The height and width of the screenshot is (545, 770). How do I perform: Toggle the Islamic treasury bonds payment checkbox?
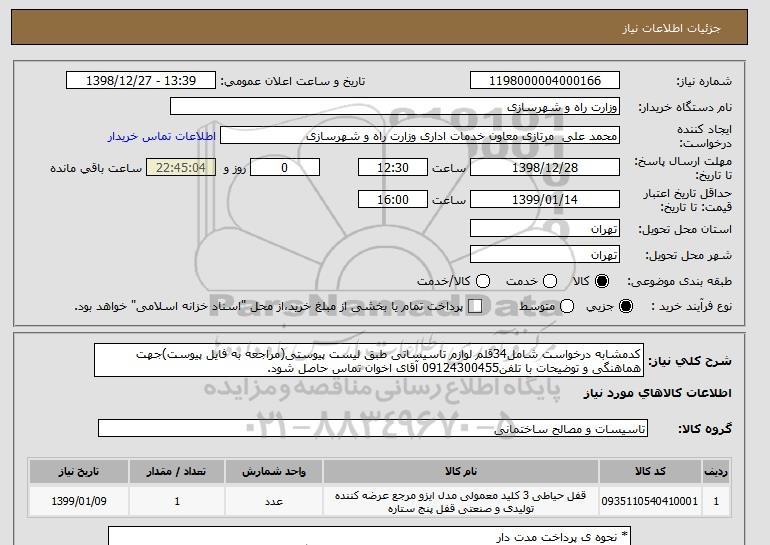click(475, 306)
